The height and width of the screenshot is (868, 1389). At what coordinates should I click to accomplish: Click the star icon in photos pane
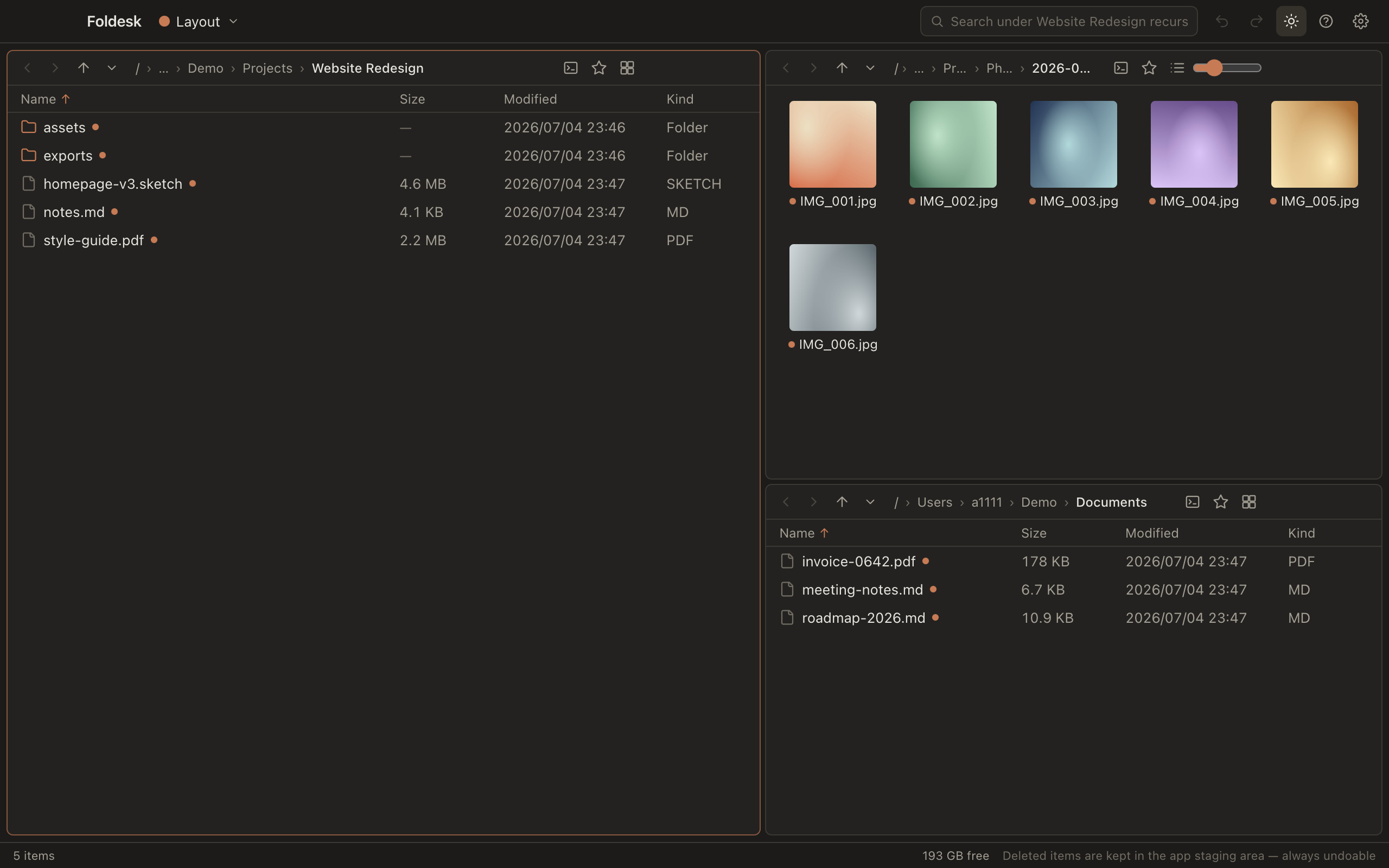pyautogui.click(x=1149, y=68)
